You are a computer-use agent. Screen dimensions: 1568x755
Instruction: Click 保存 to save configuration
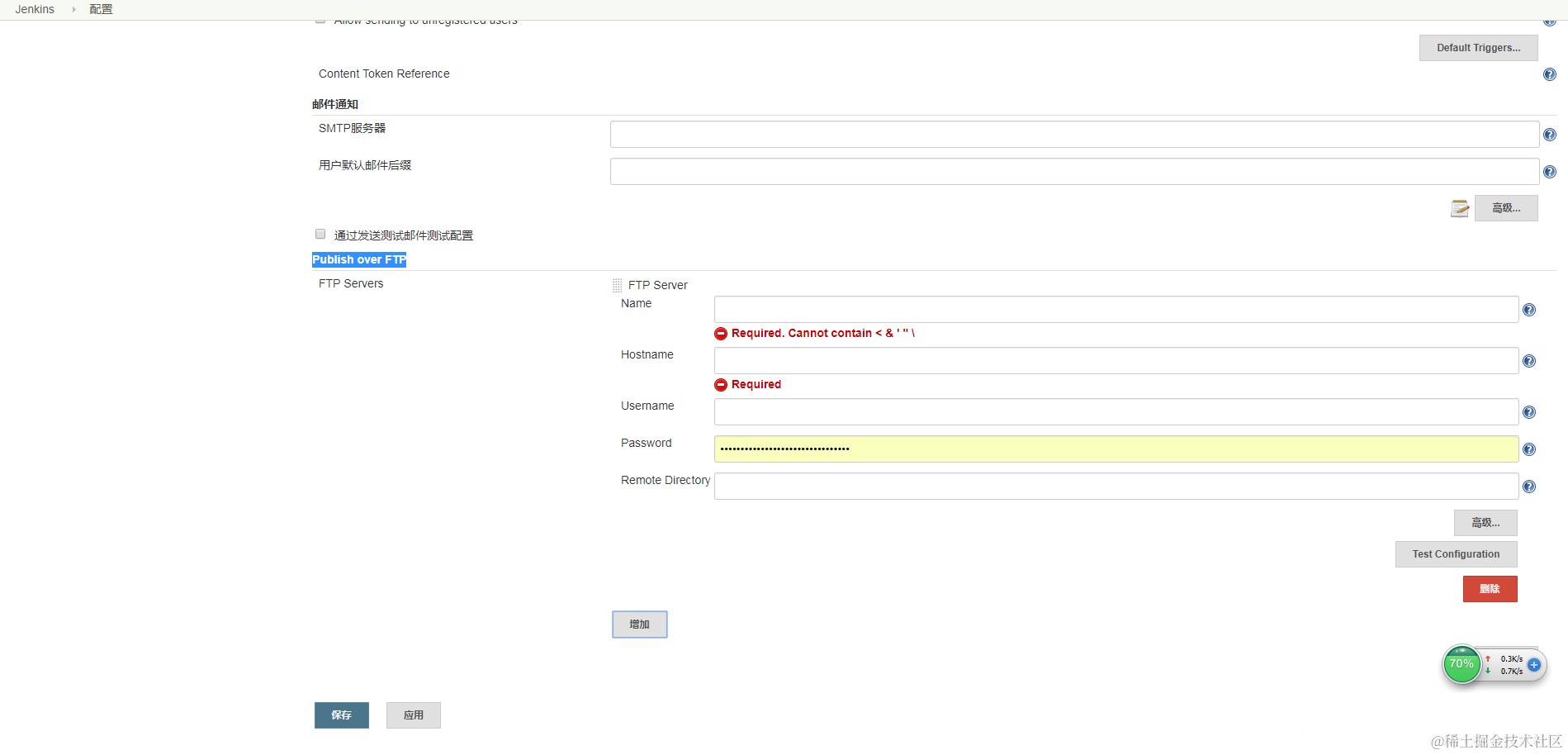(x=342, y=715)
